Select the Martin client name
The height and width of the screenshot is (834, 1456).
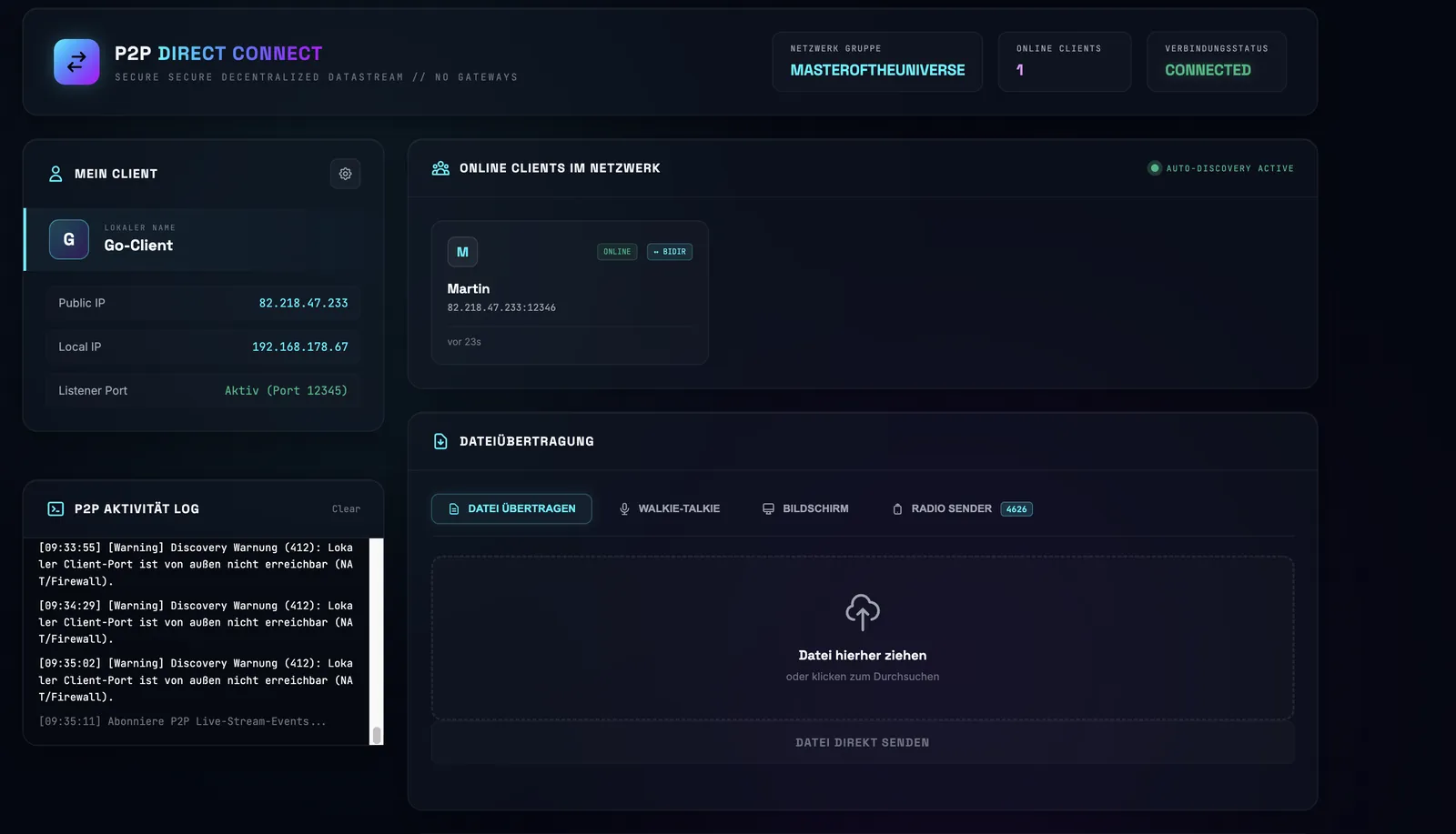tap(469, 288)
